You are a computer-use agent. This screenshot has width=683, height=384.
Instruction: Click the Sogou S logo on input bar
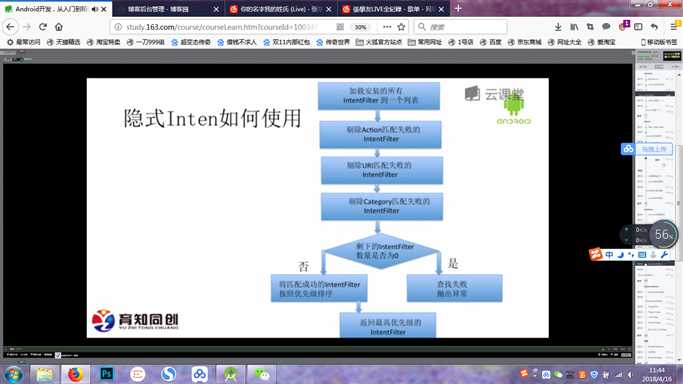point(595,254)
